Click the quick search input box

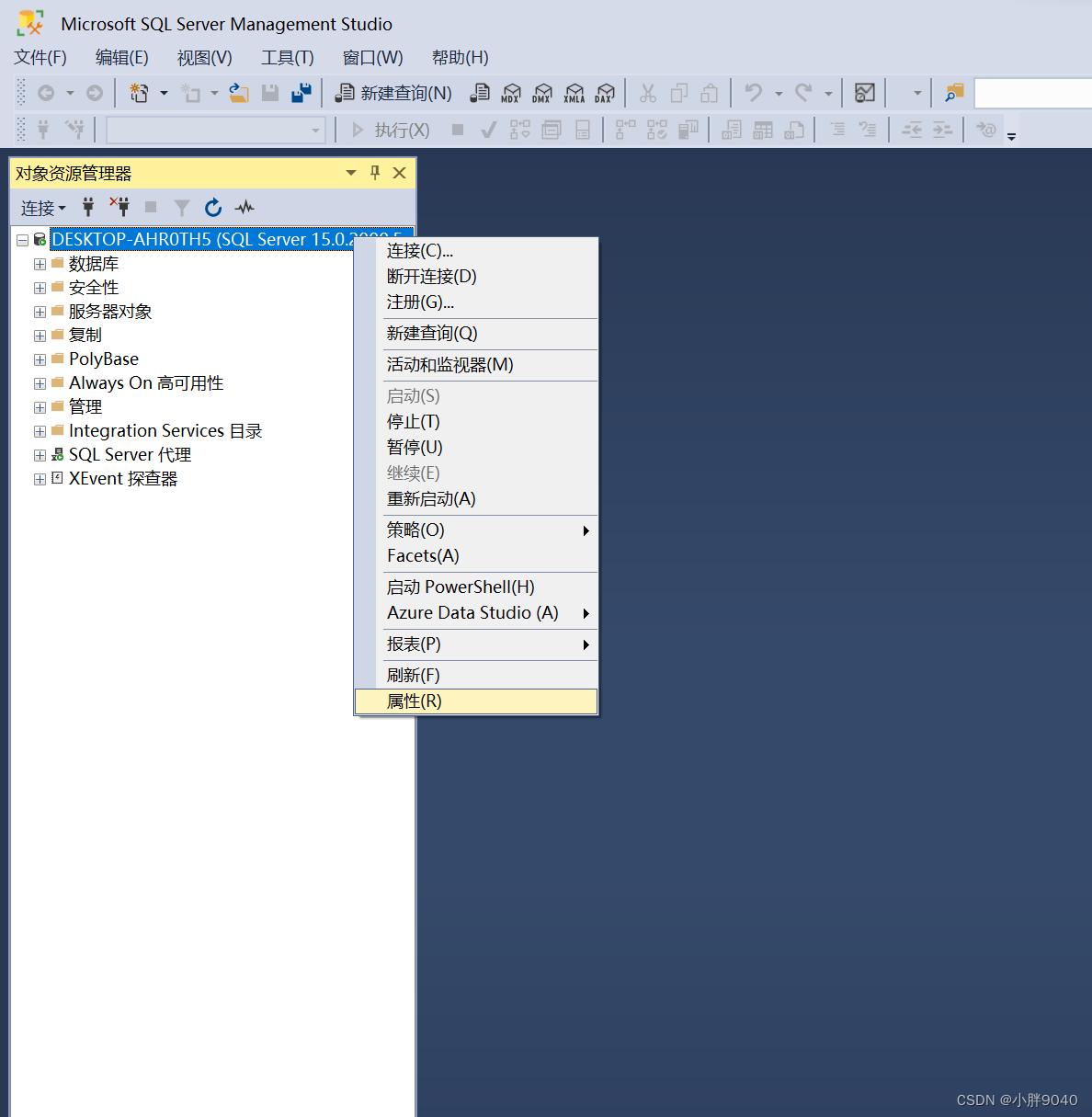[1033, 93]
